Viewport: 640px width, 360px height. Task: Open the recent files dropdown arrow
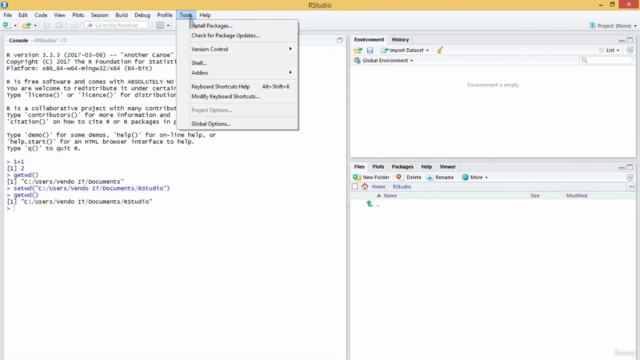tap(35, 26)
